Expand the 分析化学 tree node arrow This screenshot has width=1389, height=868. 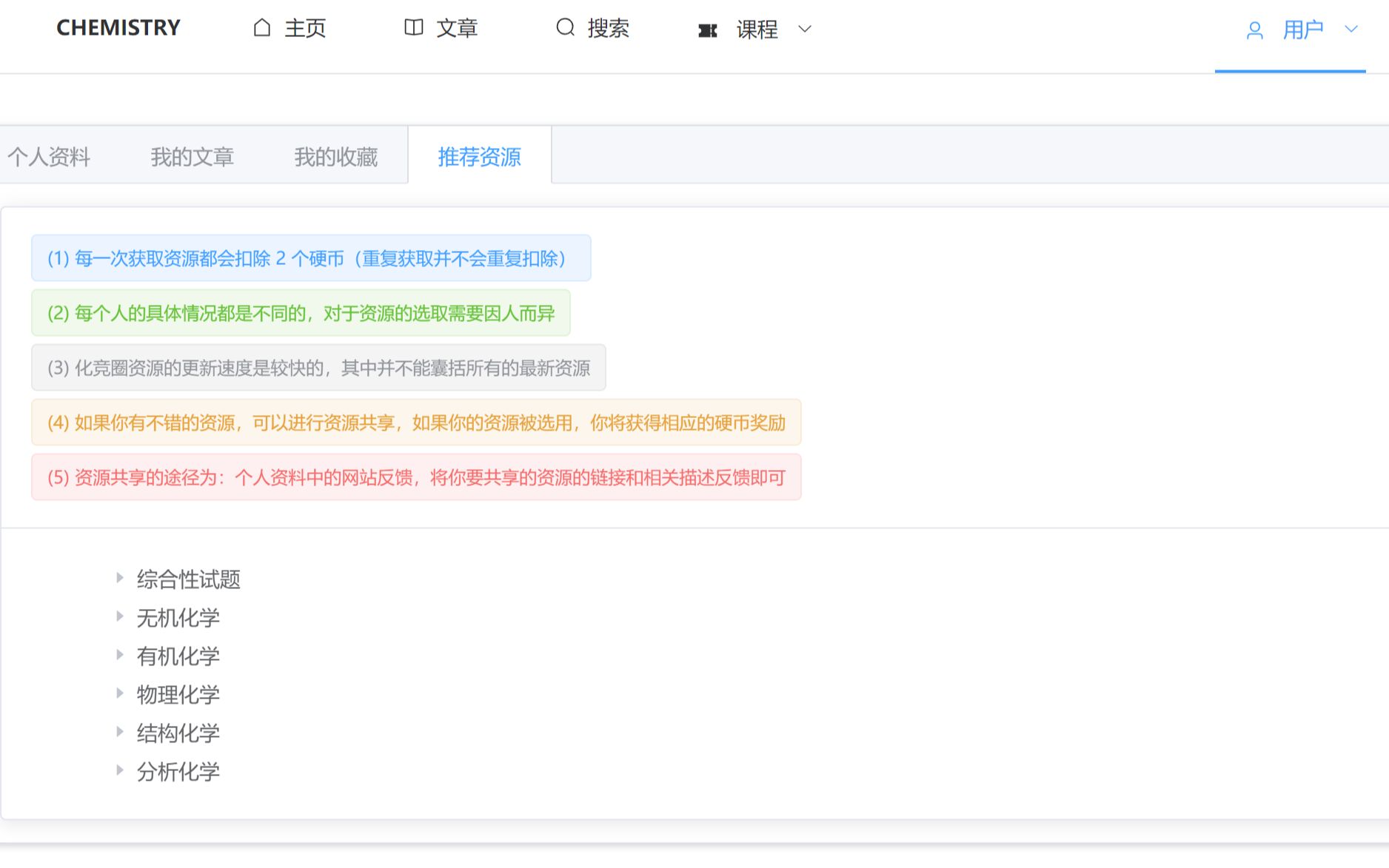click(x=119, y=770)
